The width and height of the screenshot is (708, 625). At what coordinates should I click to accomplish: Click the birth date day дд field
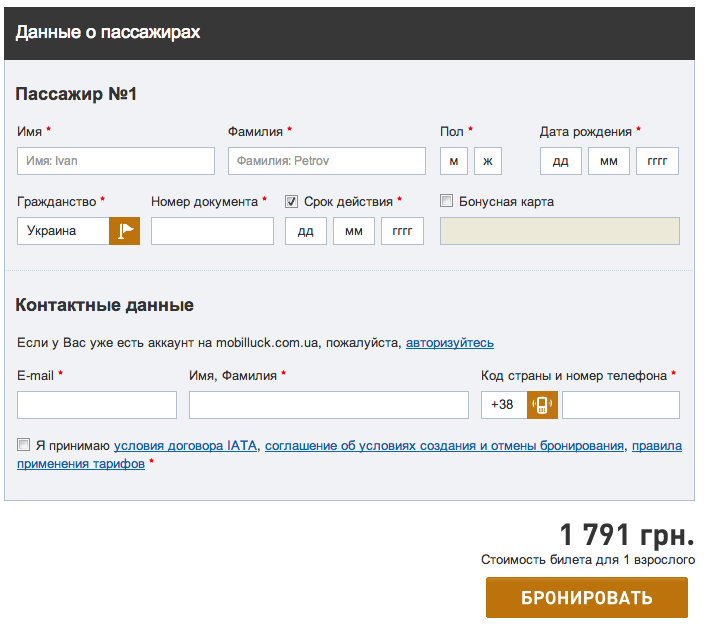pos(561,161)
